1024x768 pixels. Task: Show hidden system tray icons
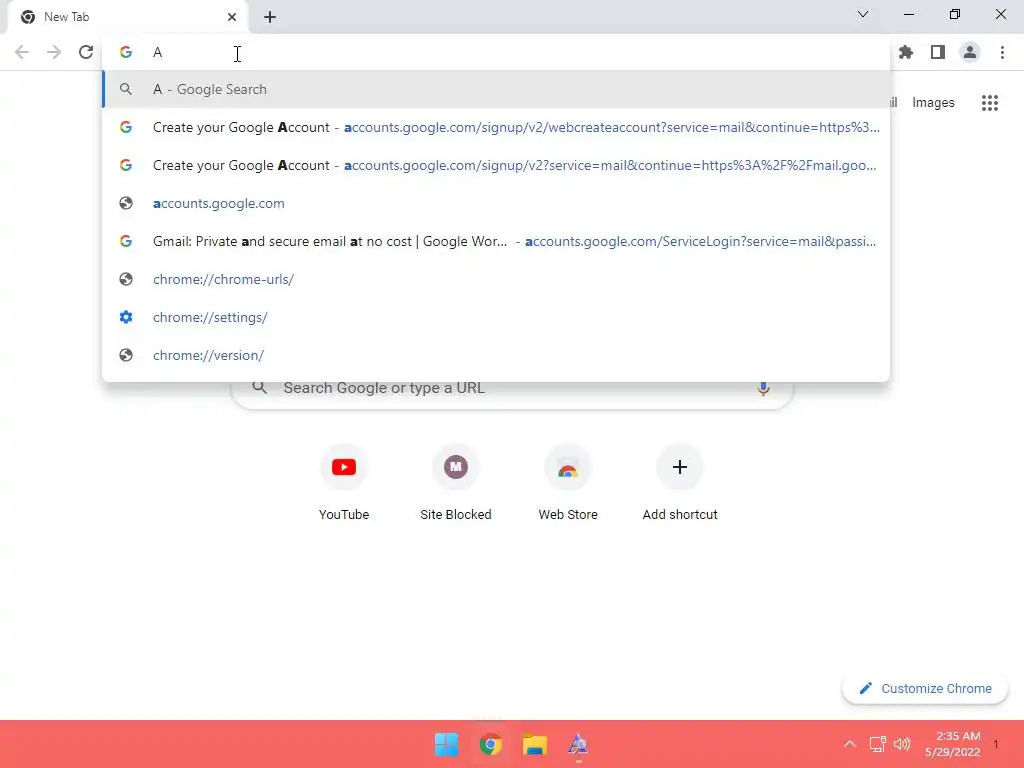tap(849, 744)
